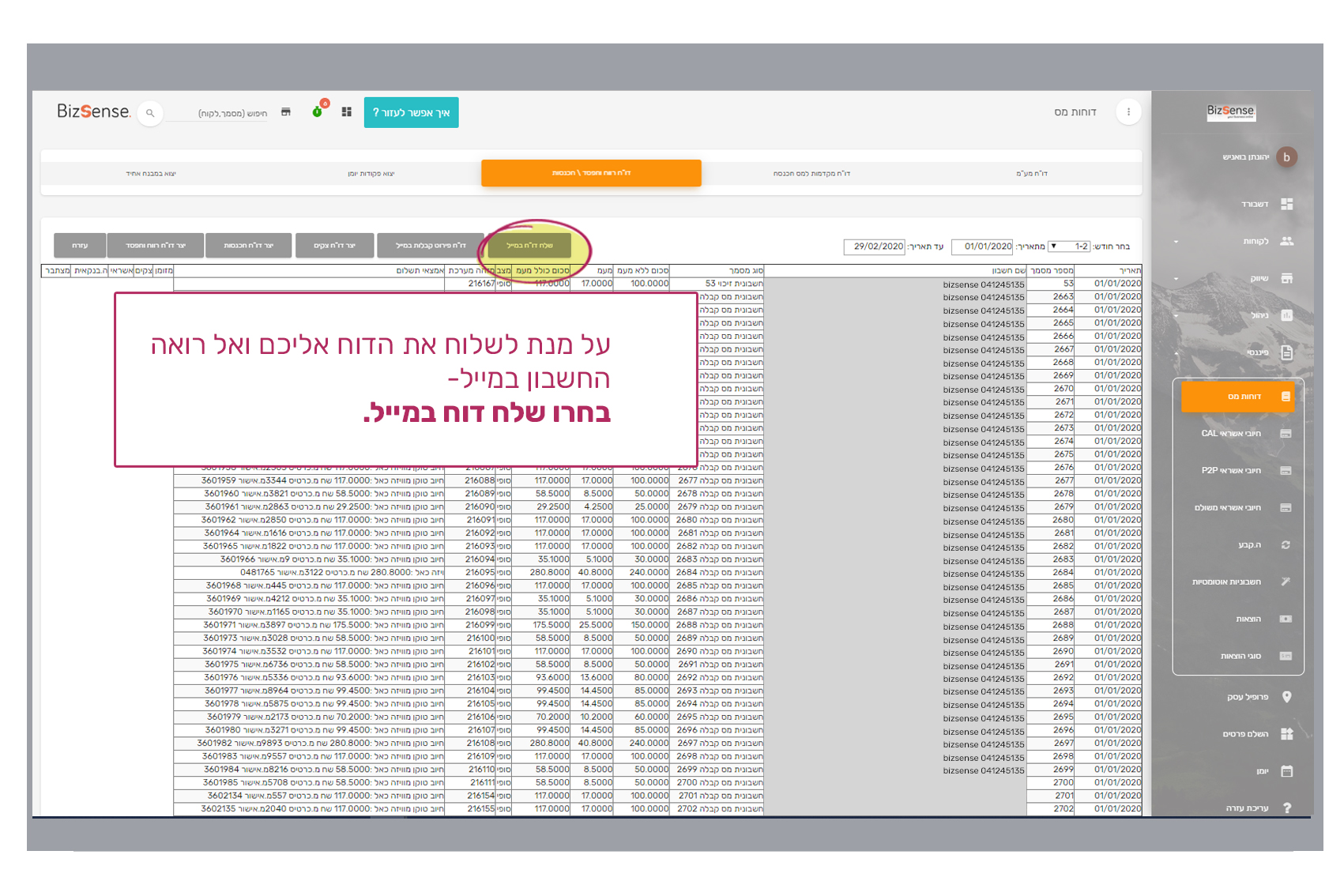Click the אמצאי תשלום column header
The width and height of the screenshot is (1344, 896).
(x=309, y=271)
